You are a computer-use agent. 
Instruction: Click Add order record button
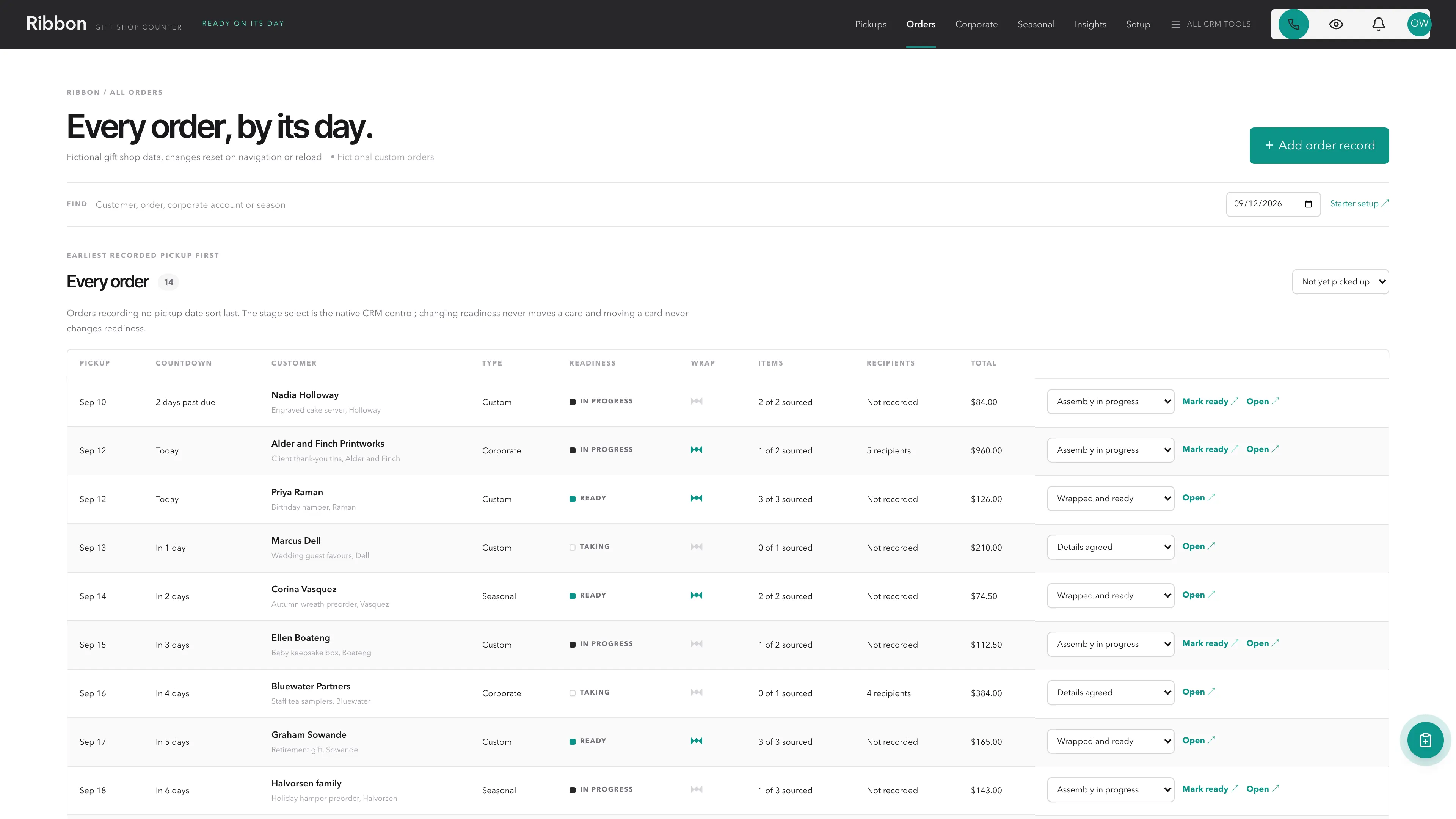pyautogui.click(x=1319, y=145)
